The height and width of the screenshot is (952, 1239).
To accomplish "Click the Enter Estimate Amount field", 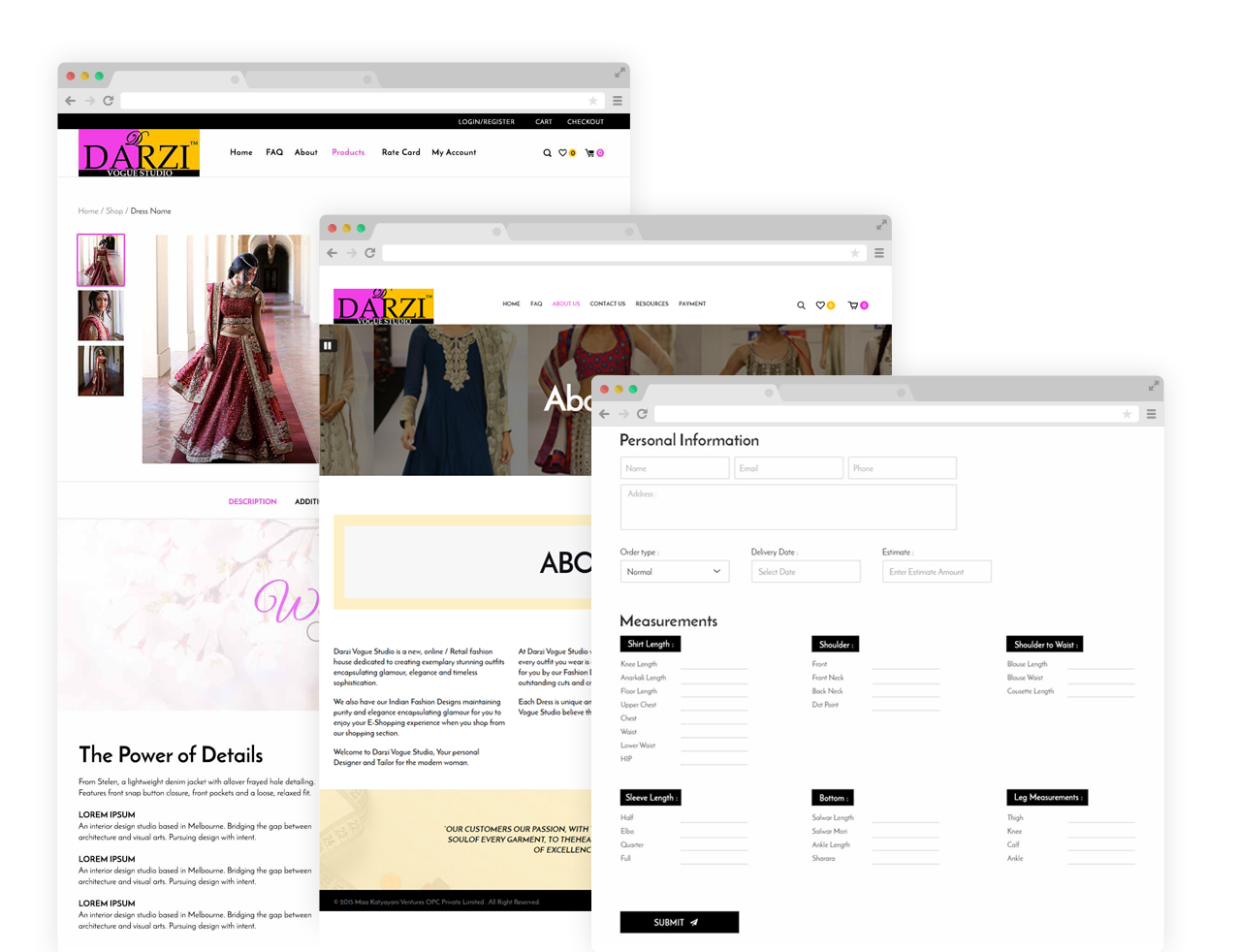I will coord(936,572).
